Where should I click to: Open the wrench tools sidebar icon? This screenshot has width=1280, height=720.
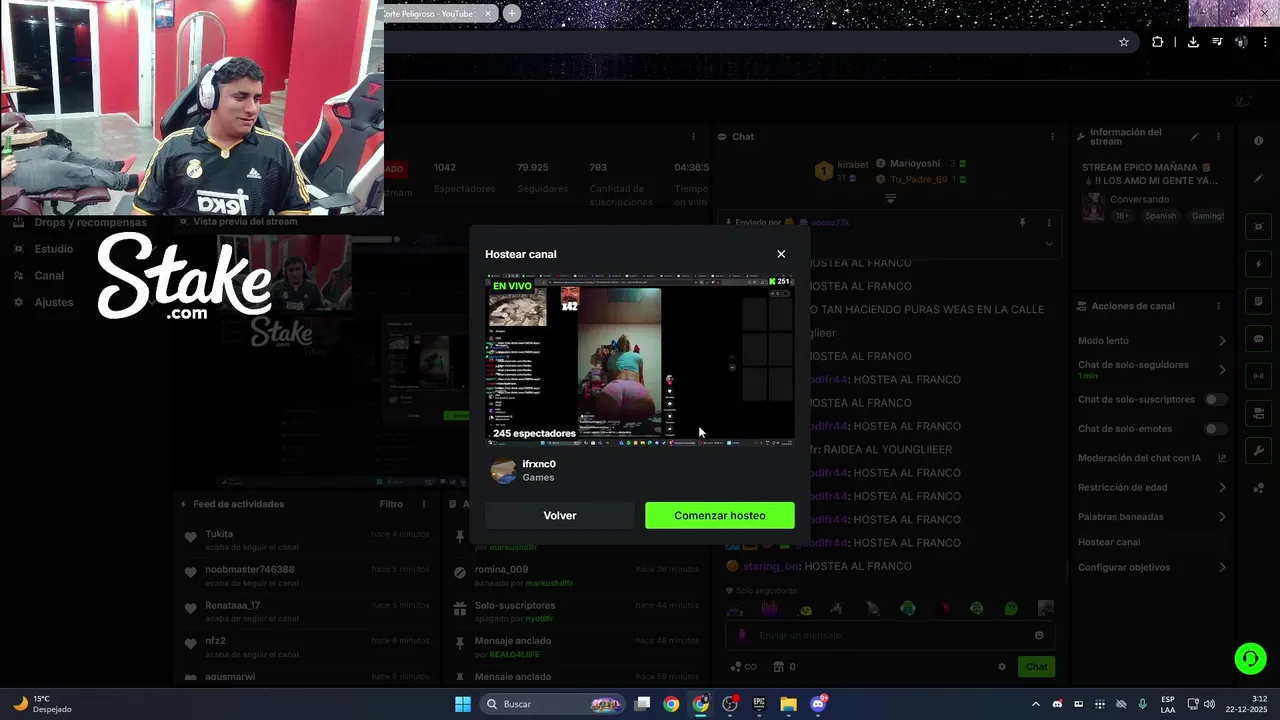[x=1258, y=451]
